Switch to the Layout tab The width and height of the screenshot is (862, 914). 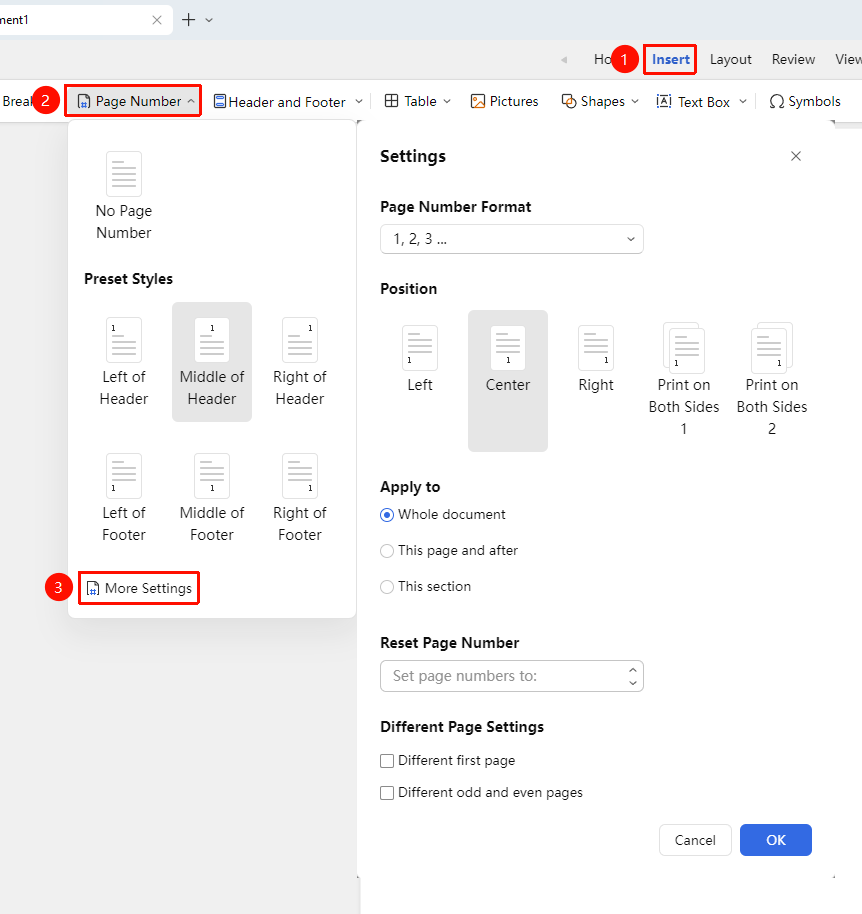pyautogui.click(x=730, y=59)
